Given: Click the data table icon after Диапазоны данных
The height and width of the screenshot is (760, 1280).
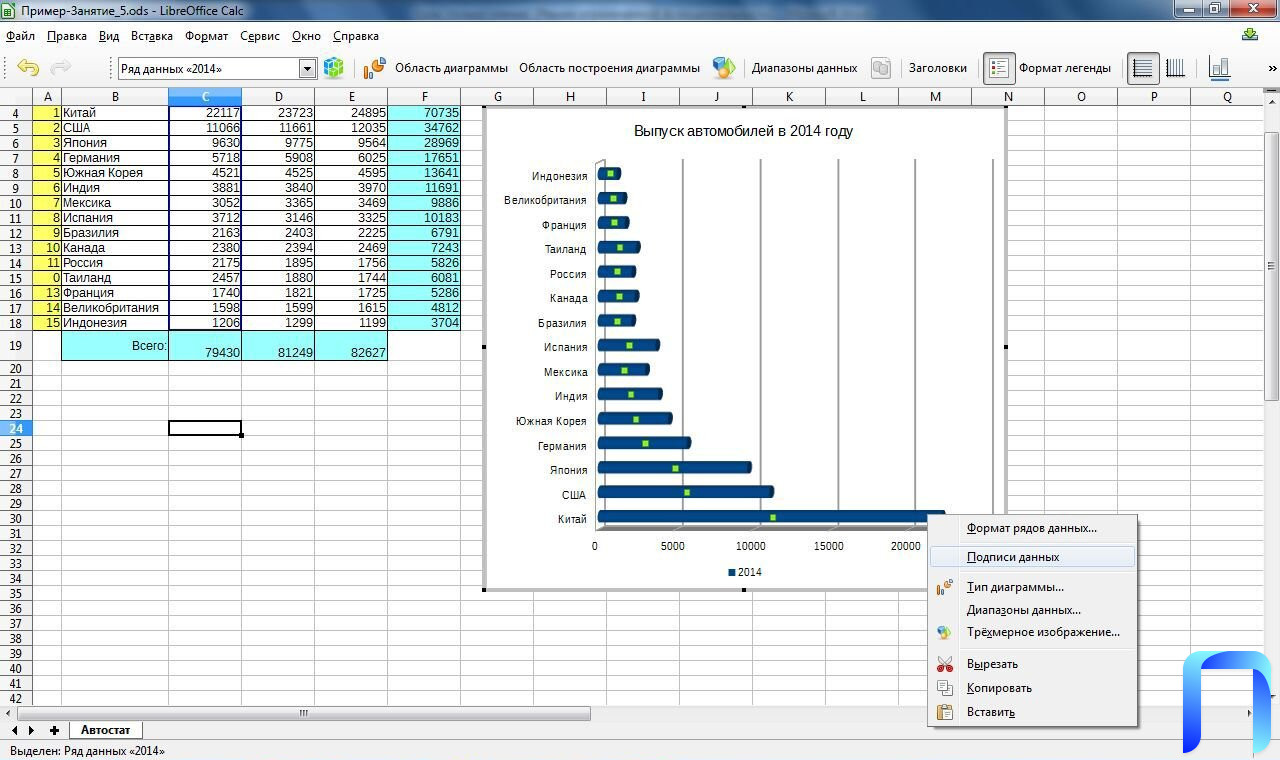Looking at the screenshot, I should (x=880, y=68).
